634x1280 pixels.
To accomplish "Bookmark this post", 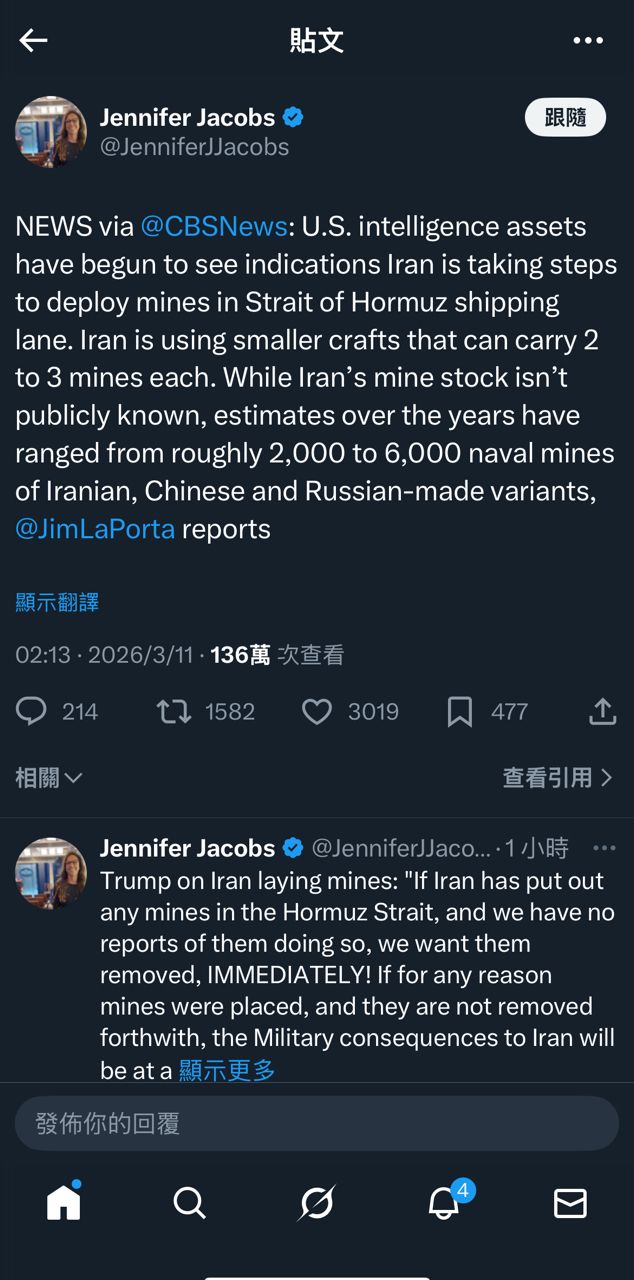I will tap(460, 711).
